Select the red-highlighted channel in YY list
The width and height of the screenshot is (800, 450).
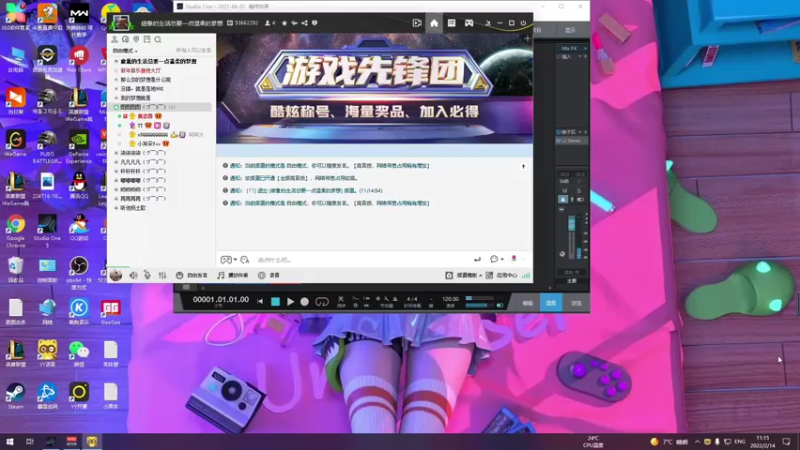[x=140, y=70]
